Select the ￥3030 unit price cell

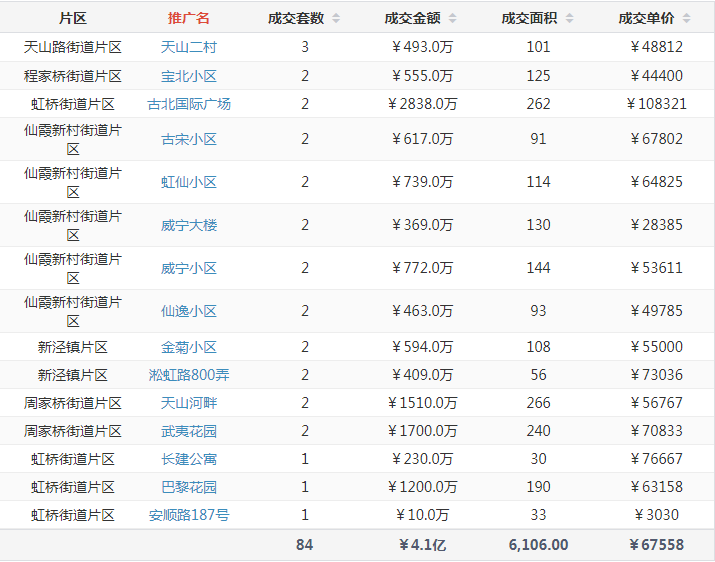point(656,515)
